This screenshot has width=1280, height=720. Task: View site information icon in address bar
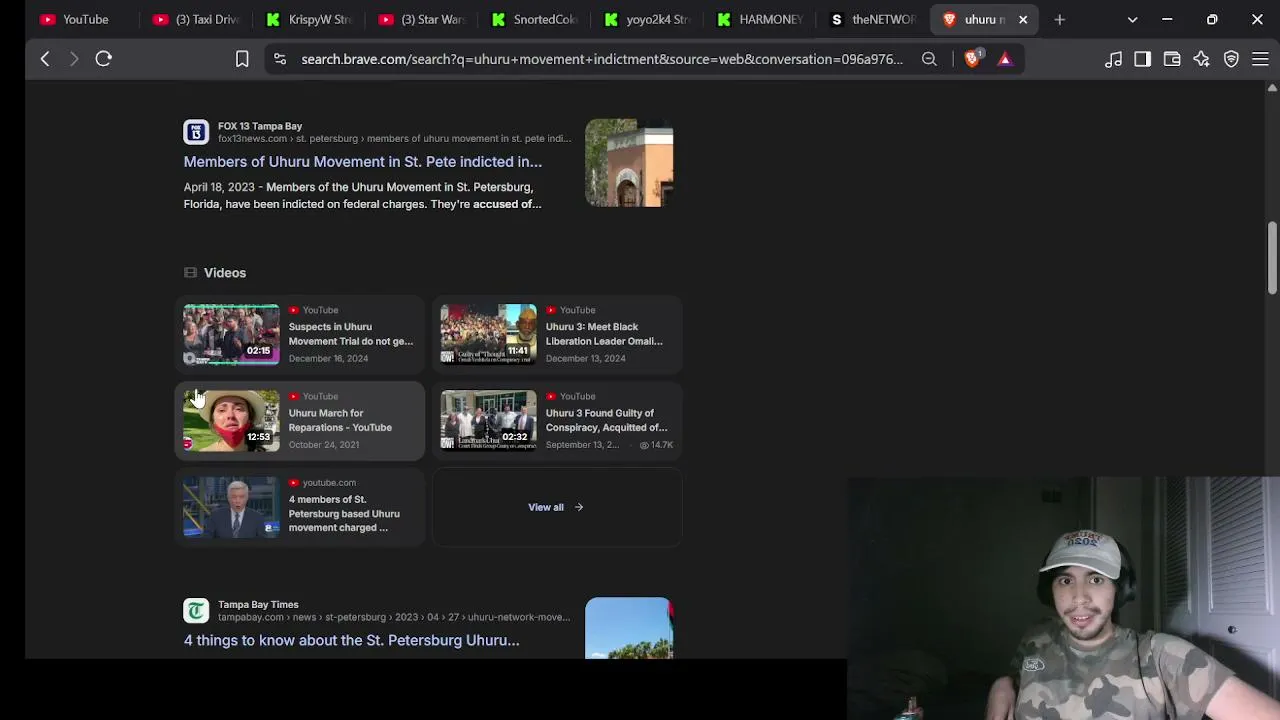[x=280, y=59]
